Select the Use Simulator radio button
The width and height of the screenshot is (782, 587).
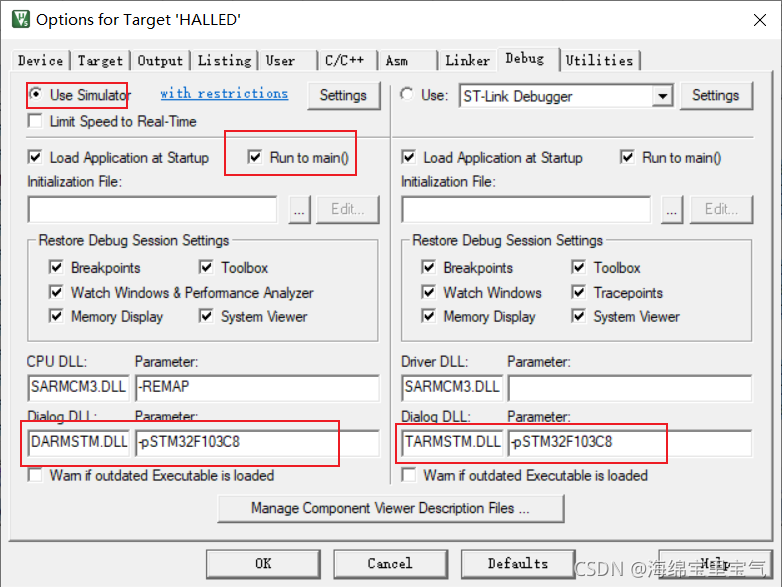35,94
